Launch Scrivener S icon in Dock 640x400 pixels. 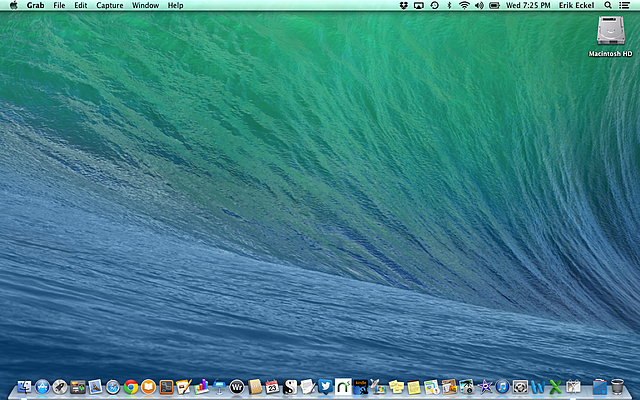pos(290,386)
